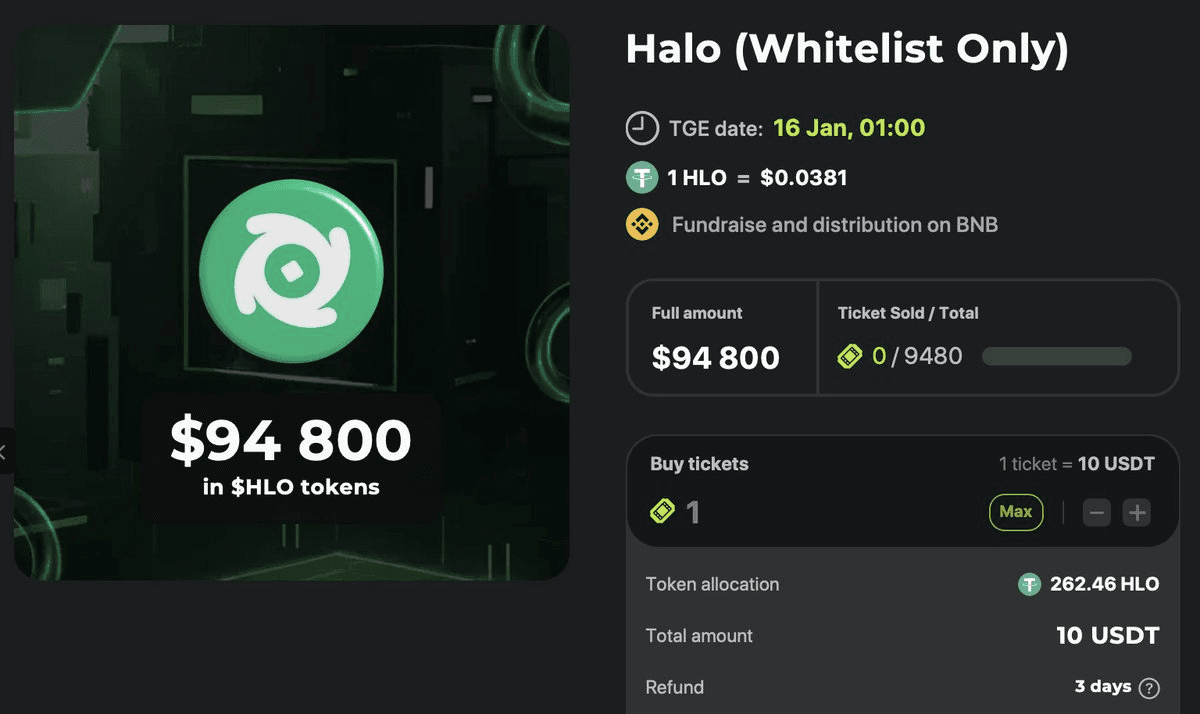Decrease ticket count with minus button
Image resolution: width=1200 pixels, height=714 pixels.
[x=1097, y=513]
